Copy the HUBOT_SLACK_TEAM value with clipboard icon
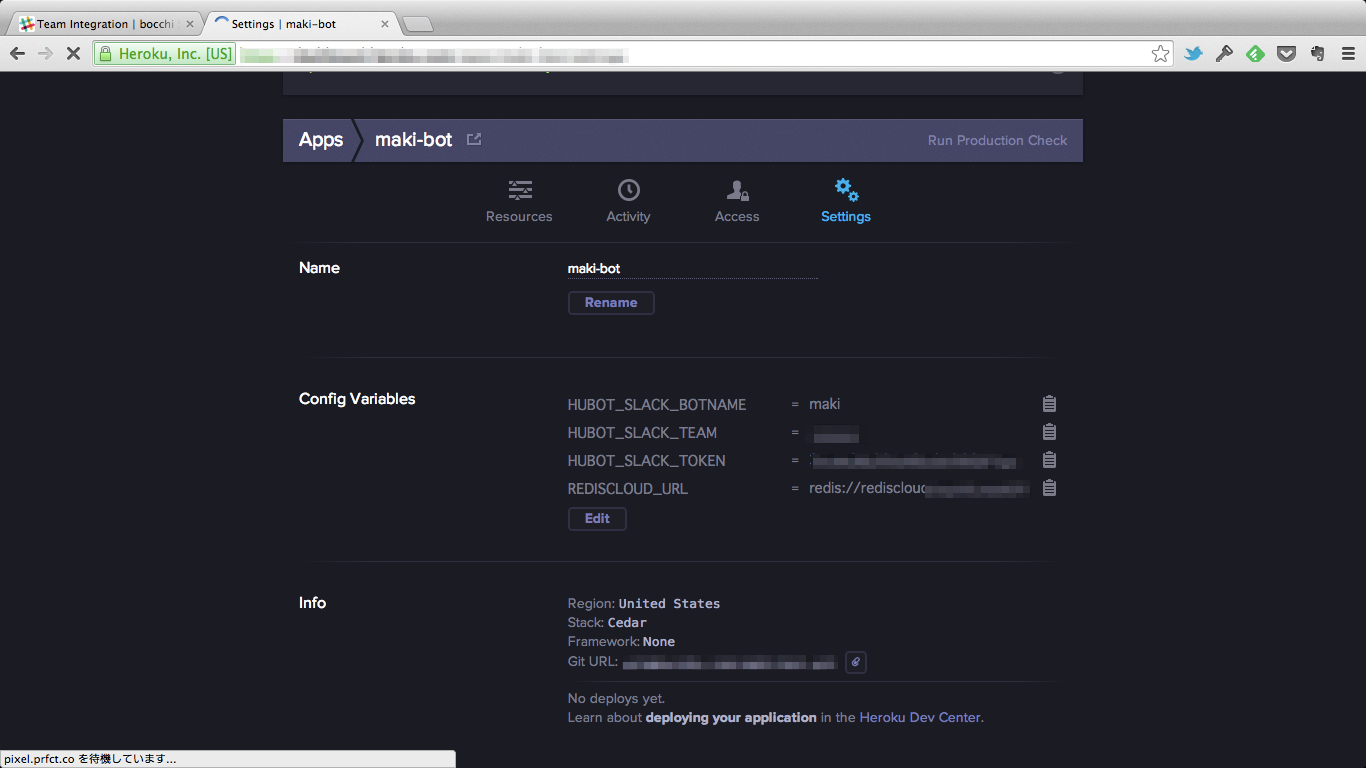This screenshot has height=768, width=1366. pyautogui.click(x=1049, y=432)
